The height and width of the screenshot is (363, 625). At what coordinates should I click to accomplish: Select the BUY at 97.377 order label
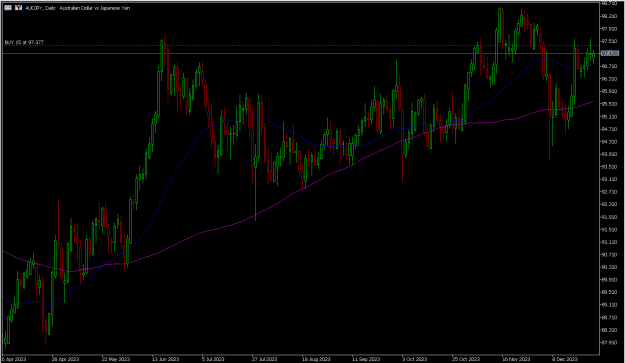pyautogui.click(x=24, y=42)
